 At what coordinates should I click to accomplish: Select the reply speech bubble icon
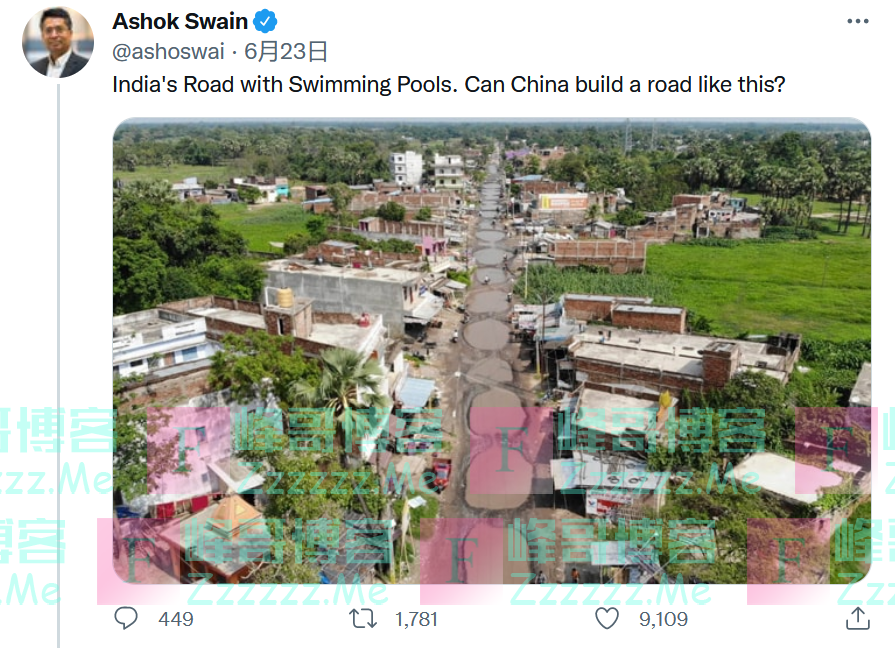tap(126, 618)
